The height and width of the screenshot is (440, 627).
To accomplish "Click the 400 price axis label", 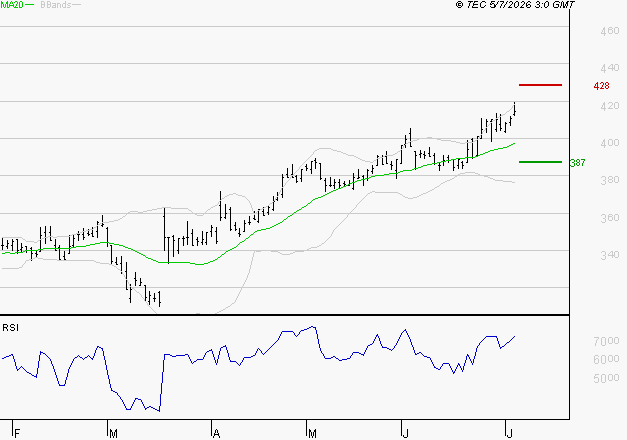I will [x=610, y=143].
